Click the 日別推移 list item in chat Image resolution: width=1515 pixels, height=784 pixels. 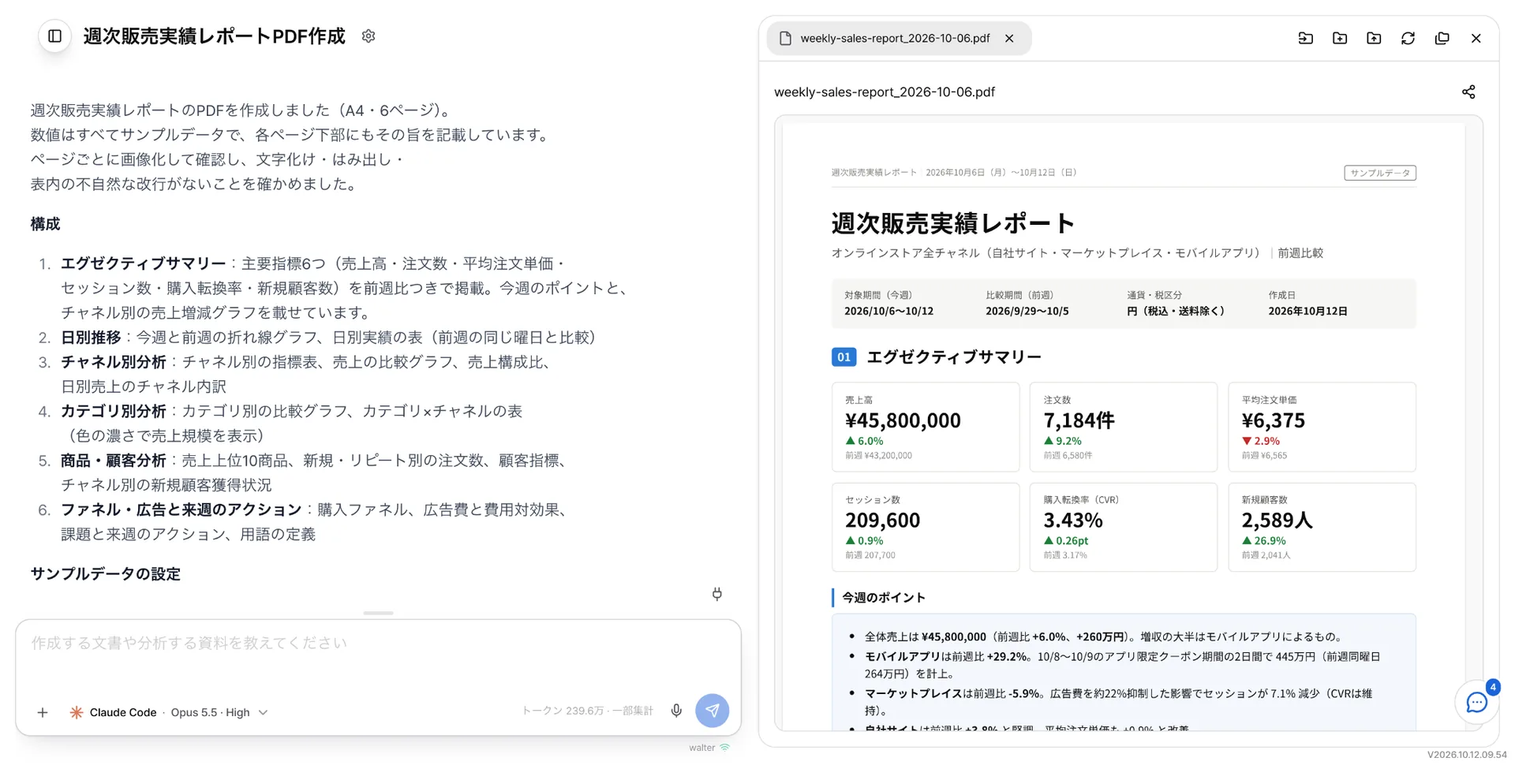coord(328,338)
